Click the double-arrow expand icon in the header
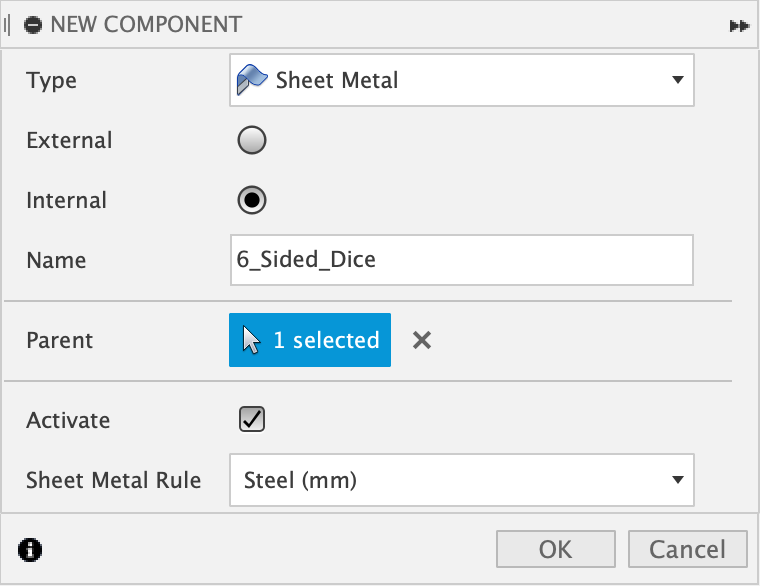The width and height of the screenshot is (760, 586). (739, 26)
